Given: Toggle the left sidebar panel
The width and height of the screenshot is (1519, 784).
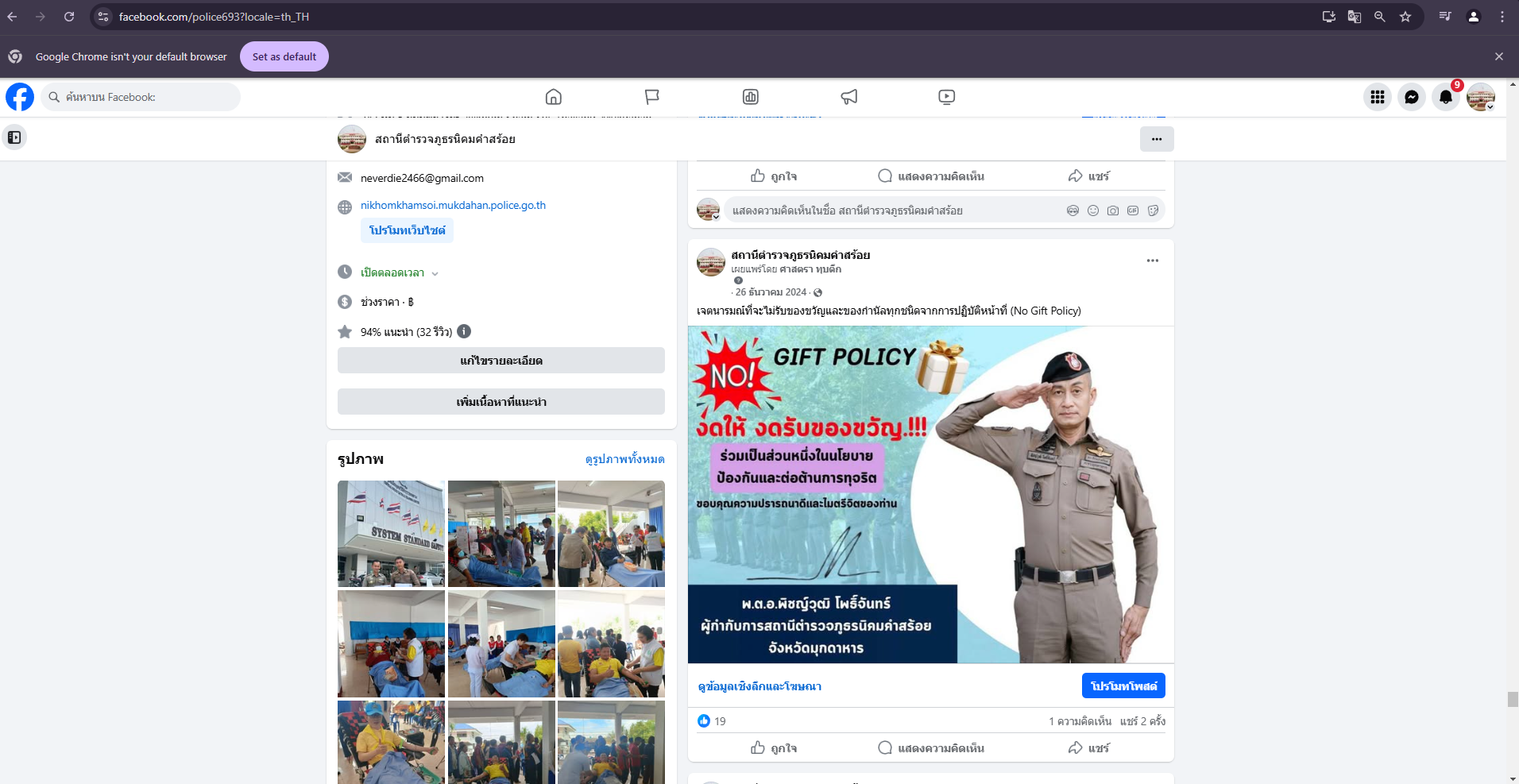Looking at the screenshot, I should tap(14, 137).
